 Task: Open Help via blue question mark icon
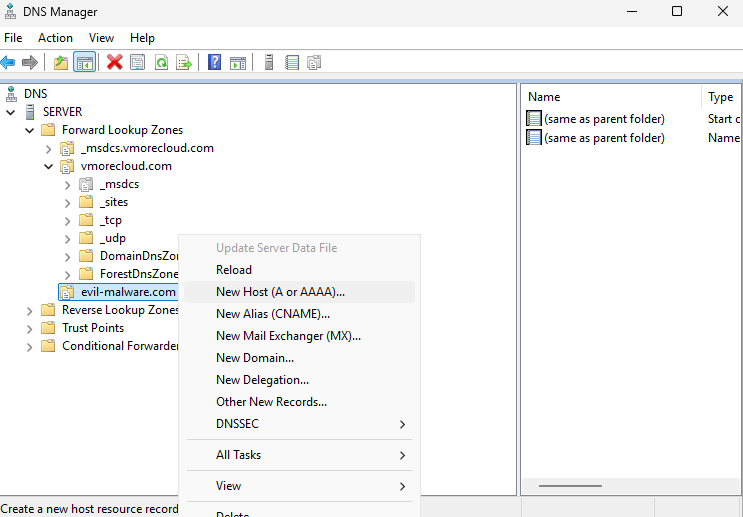click(215, 62)
